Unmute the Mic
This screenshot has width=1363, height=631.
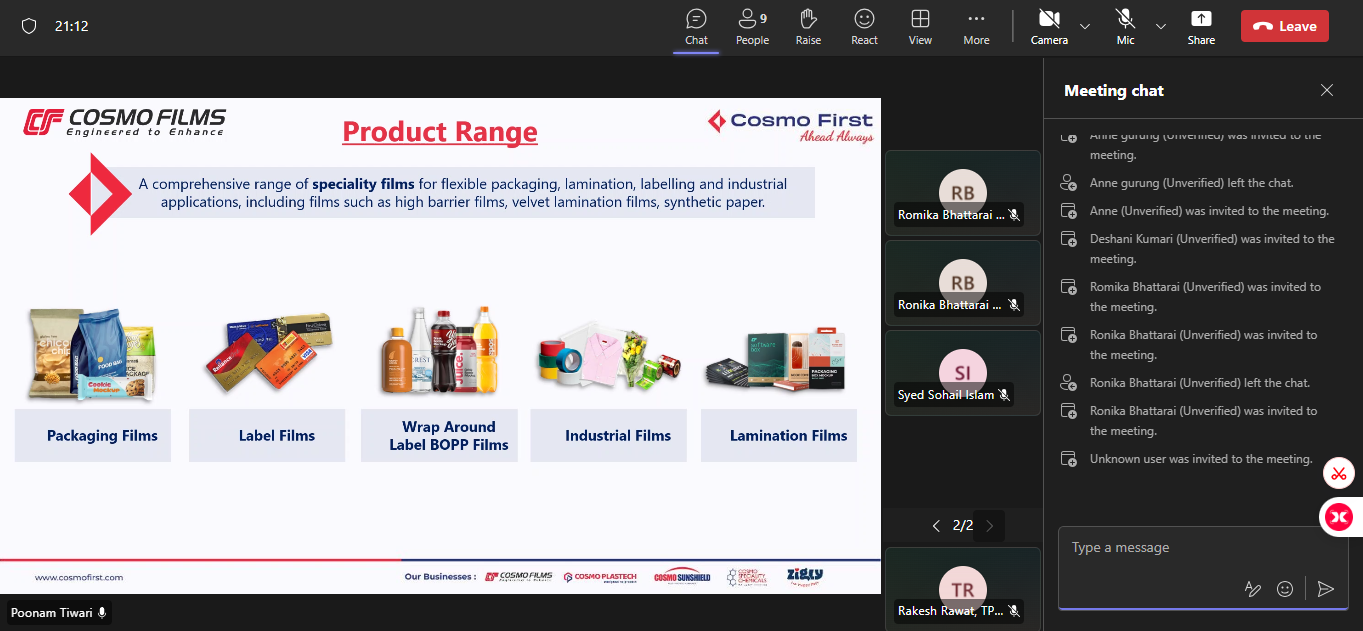(x=1126, y=27)
